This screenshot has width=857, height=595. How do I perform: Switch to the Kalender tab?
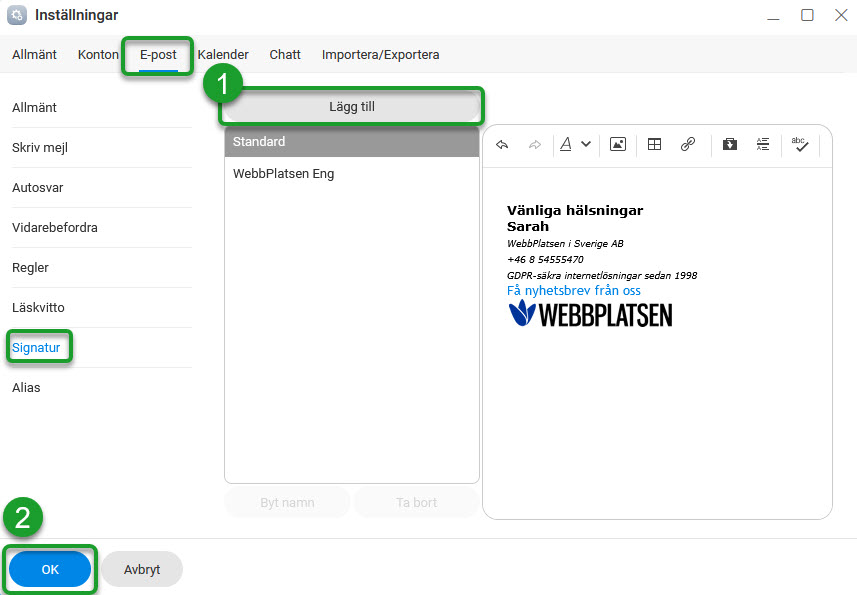click(x=224, y=55)
